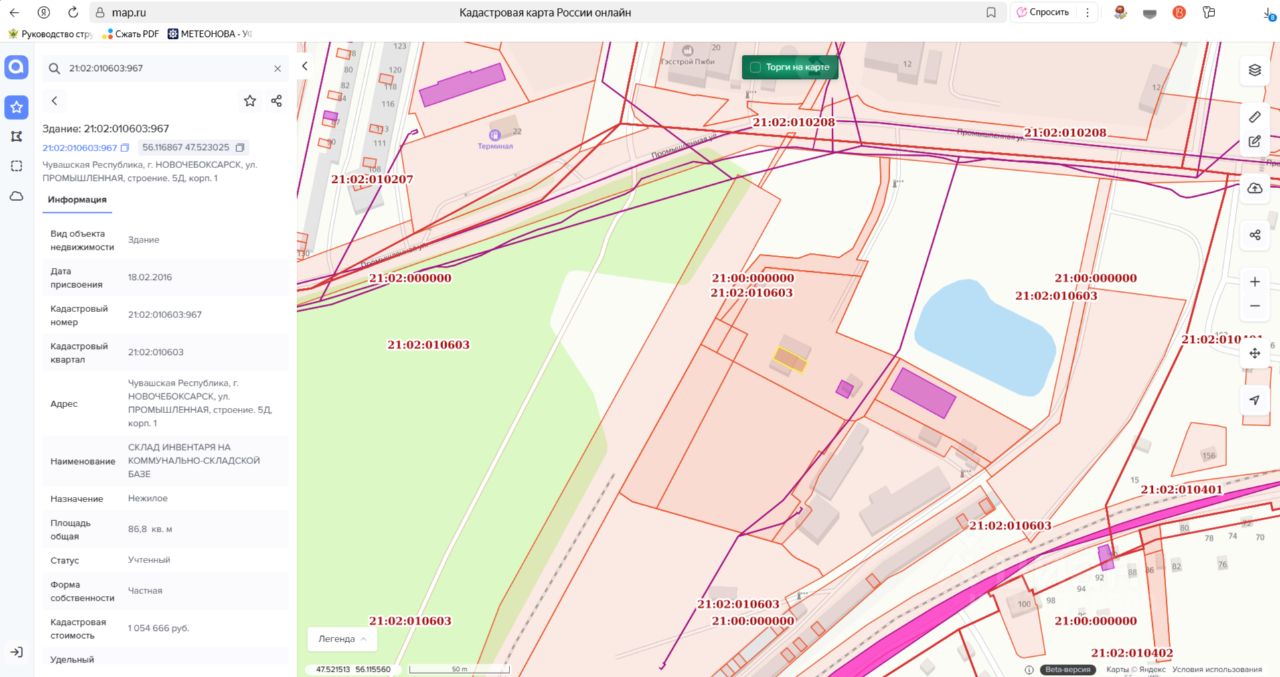This screenshot has height=677, width=1280.
Task: Click the Нежилое purpose value
Action: point(148,498)
